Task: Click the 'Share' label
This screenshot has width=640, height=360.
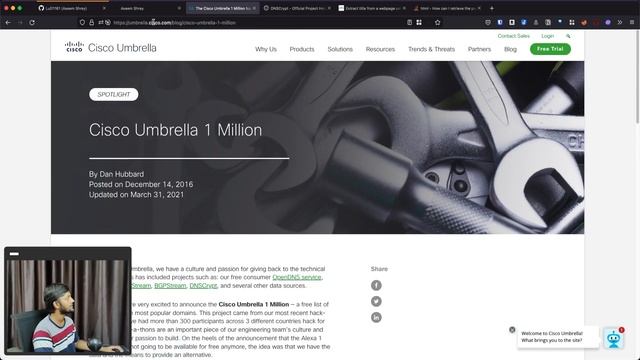Action: point(379,269)
